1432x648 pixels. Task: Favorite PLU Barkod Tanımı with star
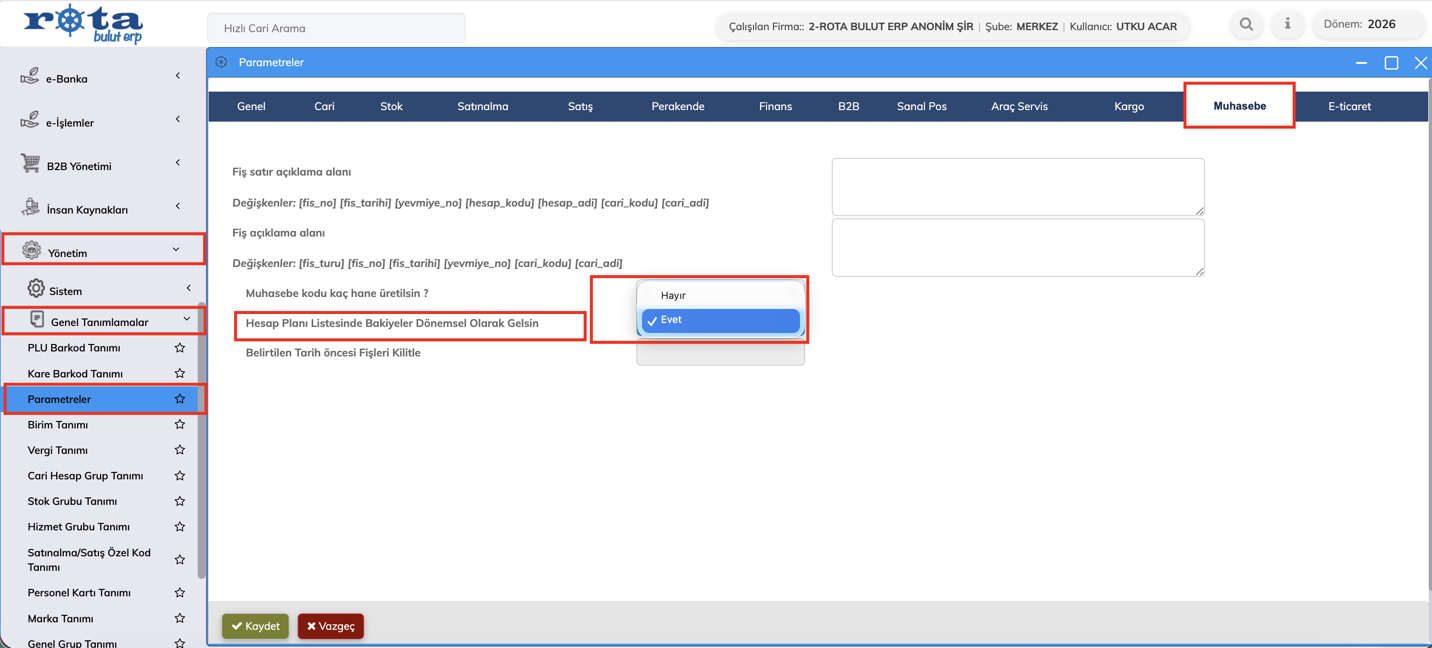coord(180,348)
